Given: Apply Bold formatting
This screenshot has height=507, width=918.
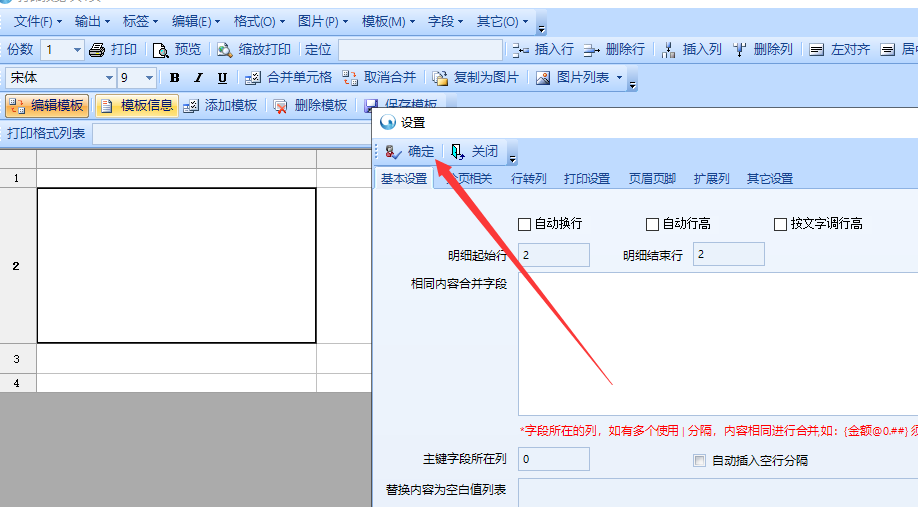Looking at the screenshot, I should pyautogui.click(x=175, y=78).
